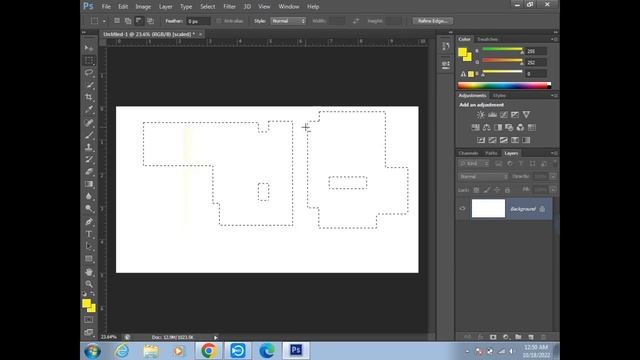Add a Curves adjustment

504,115
